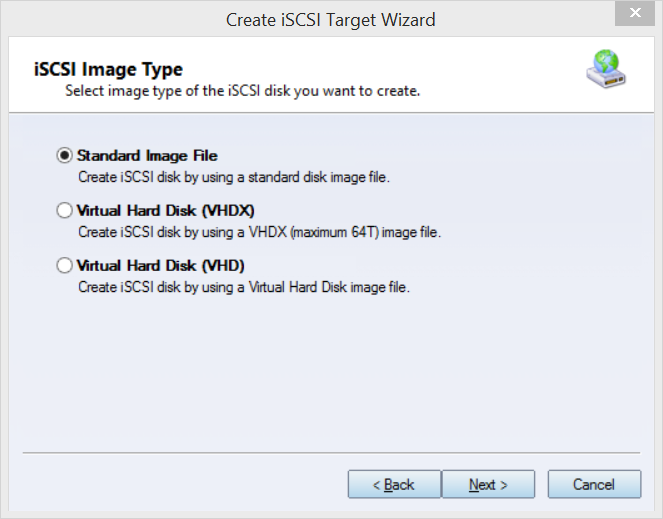Go to the previous step with Back
Screen dimensions: 663x519
click(394, 484)
